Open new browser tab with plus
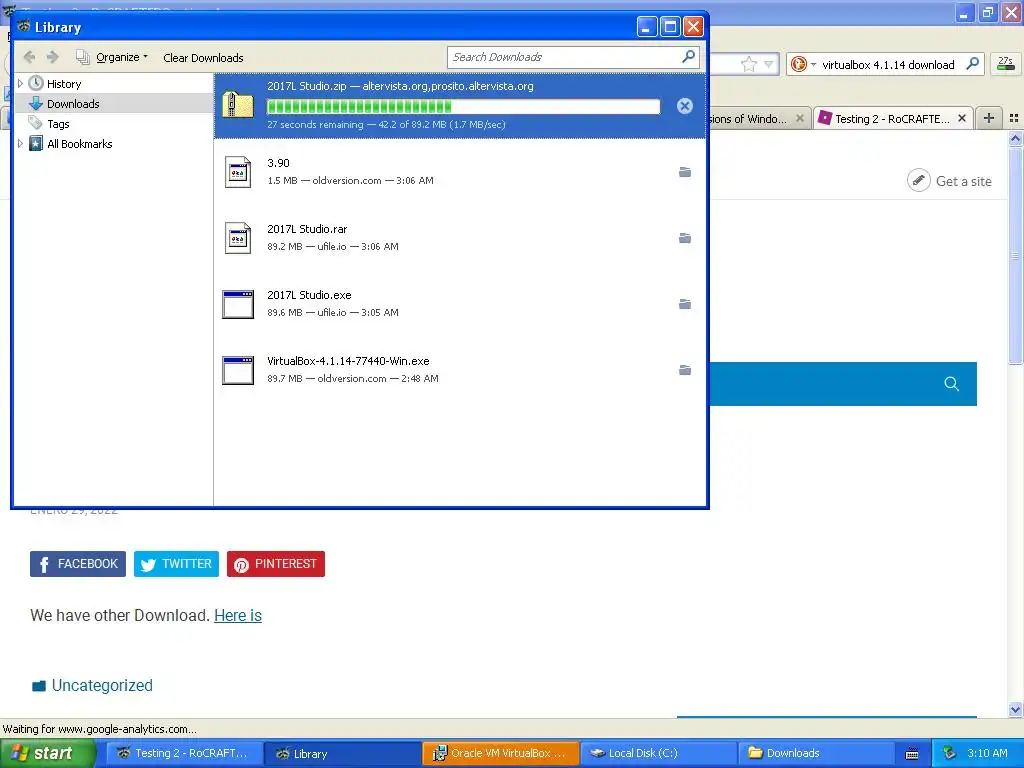The image size is (1024, 768). 989,118
